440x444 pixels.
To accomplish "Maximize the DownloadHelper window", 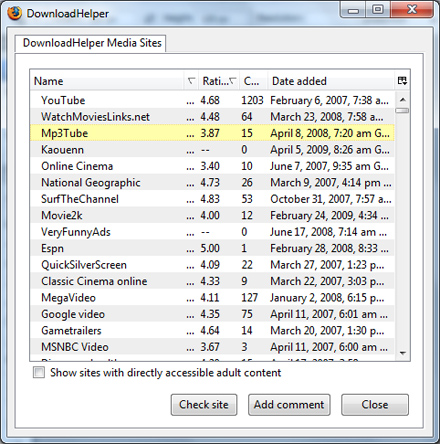I will click(x=377, y=10).
